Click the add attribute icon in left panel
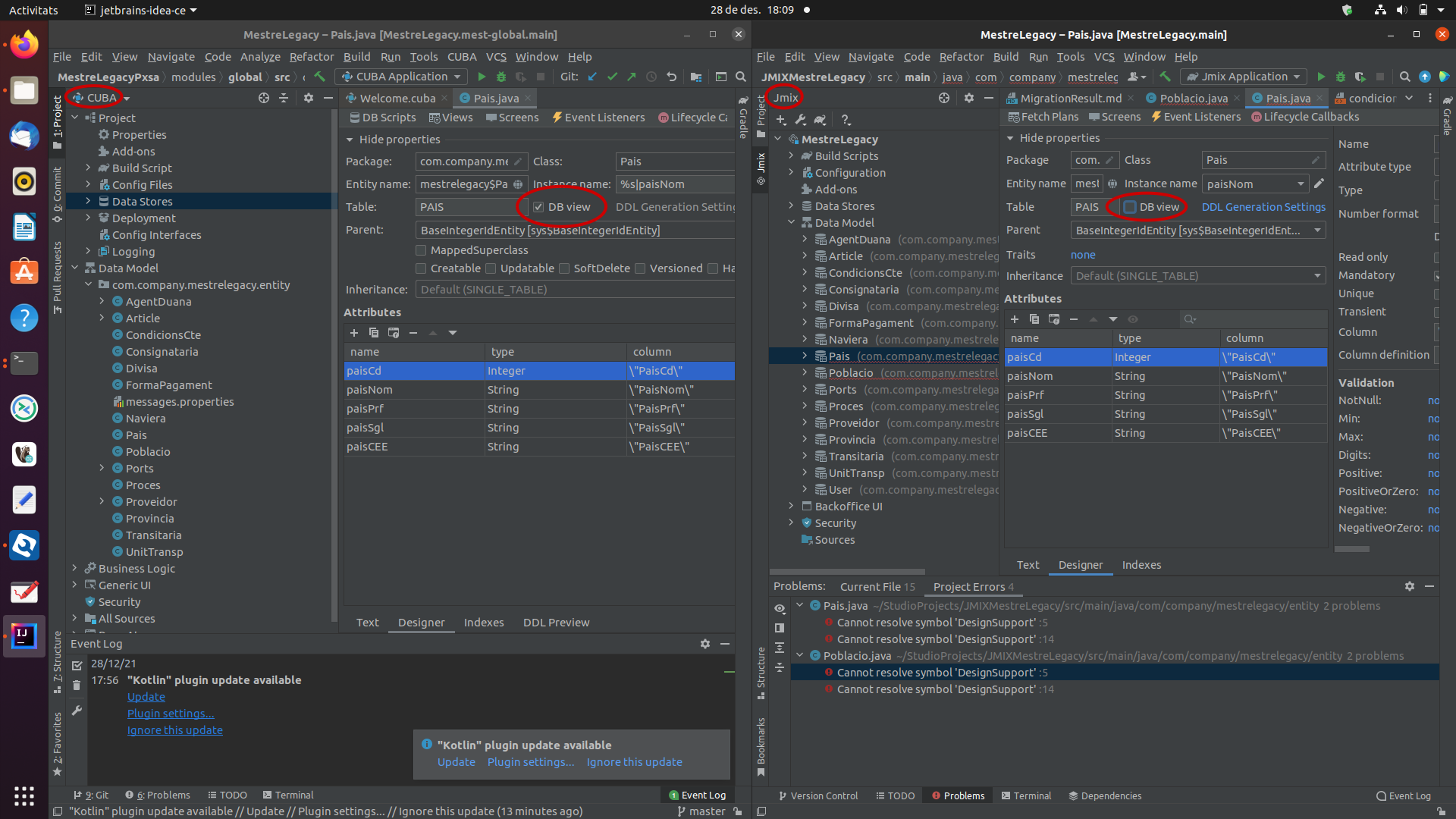 click(354, 332)
